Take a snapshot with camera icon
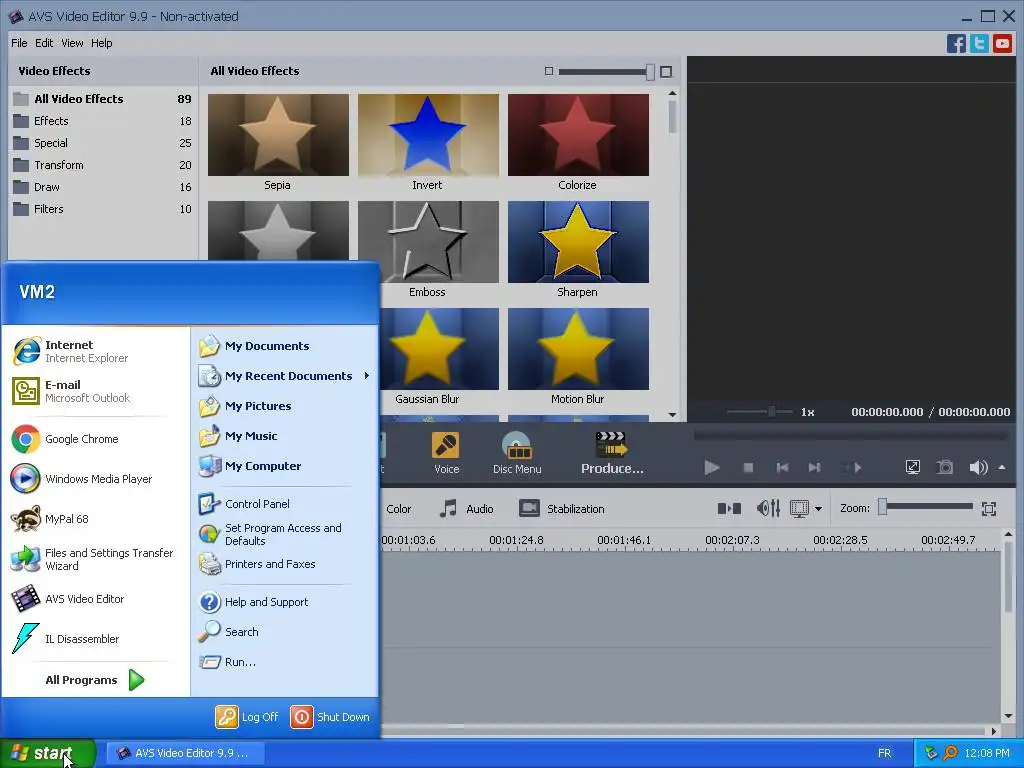1024x768 pixels. (x=944, y=467)
